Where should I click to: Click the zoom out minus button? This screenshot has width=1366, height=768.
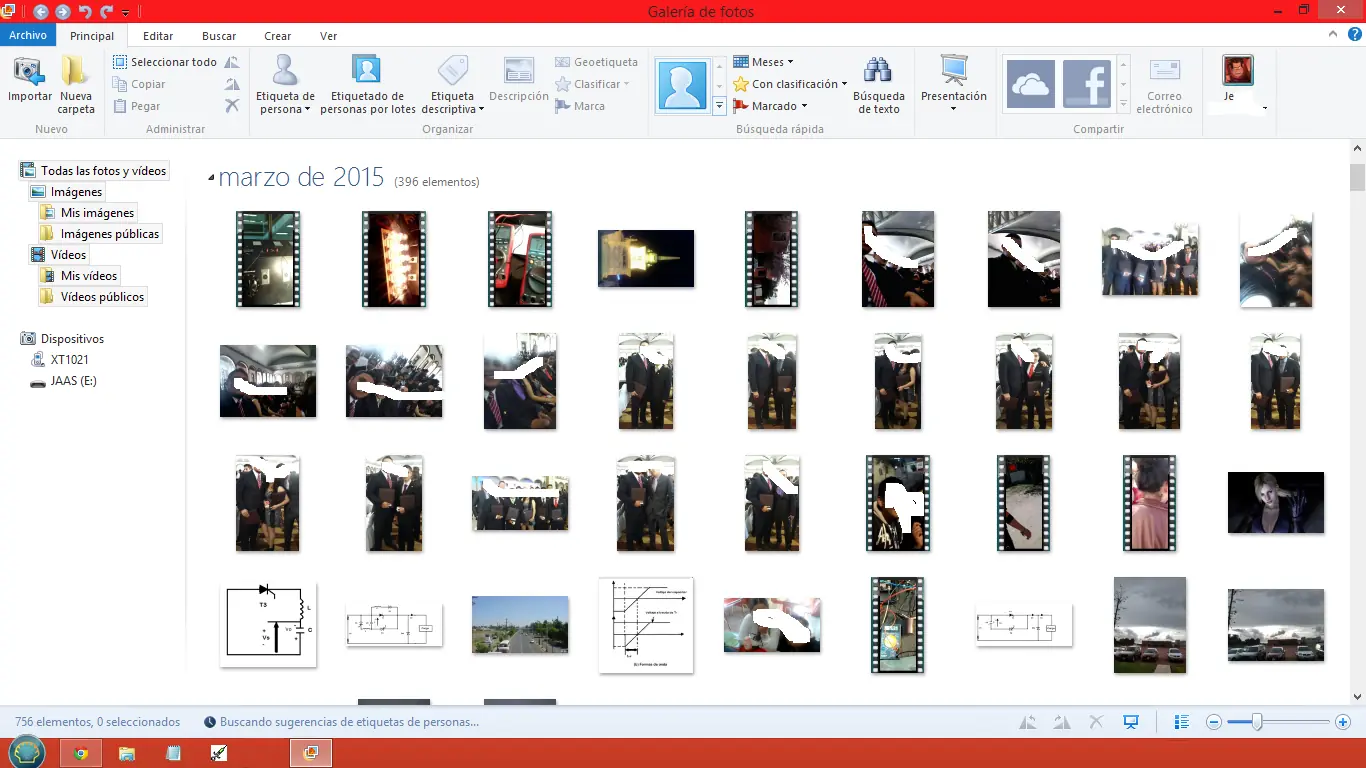[1214, 722]
